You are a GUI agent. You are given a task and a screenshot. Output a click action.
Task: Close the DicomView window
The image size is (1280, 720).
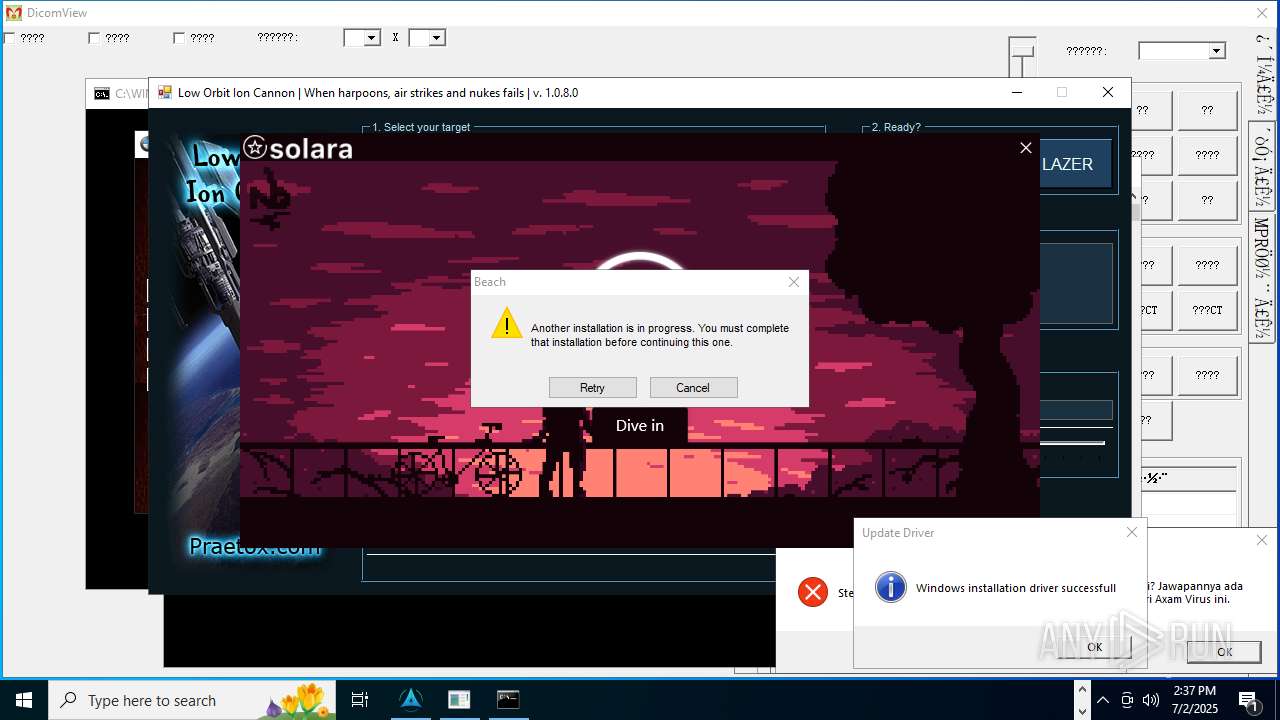[x=1262, y=13]
